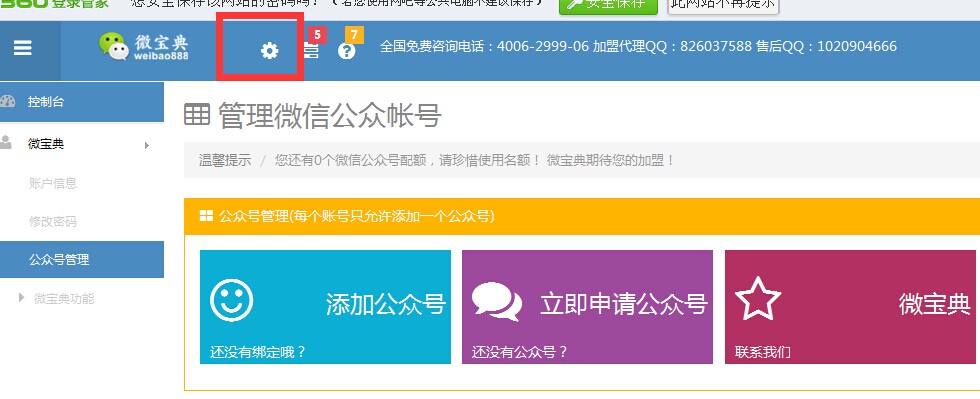Click the 微宝典 weibao888 logo
Image resolution: width=980 pixels, height=399 pixels.
(143, 47)
